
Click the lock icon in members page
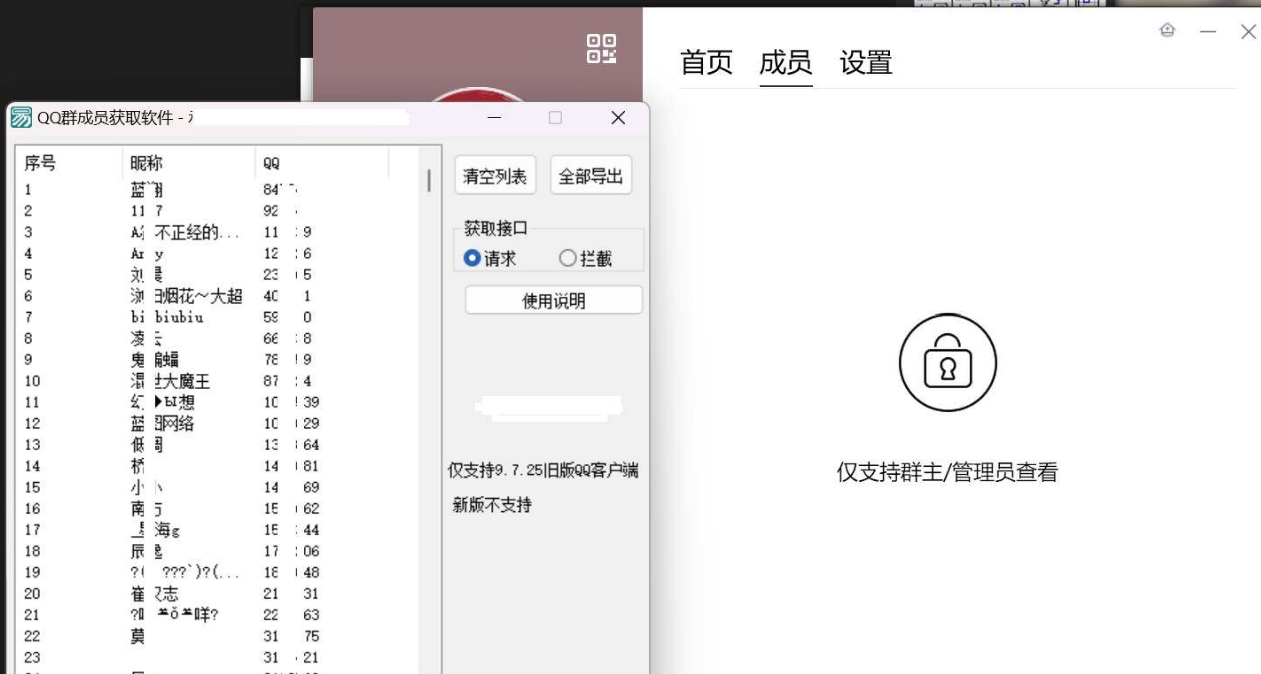947,362
